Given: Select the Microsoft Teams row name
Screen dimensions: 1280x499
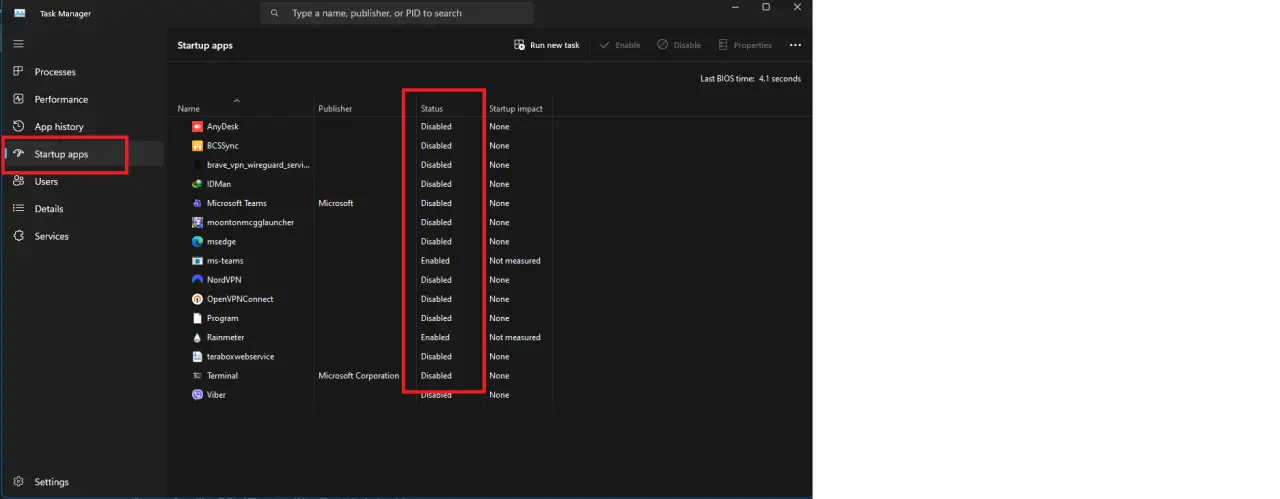Looking at the screenshot, I should pos(237,203).
